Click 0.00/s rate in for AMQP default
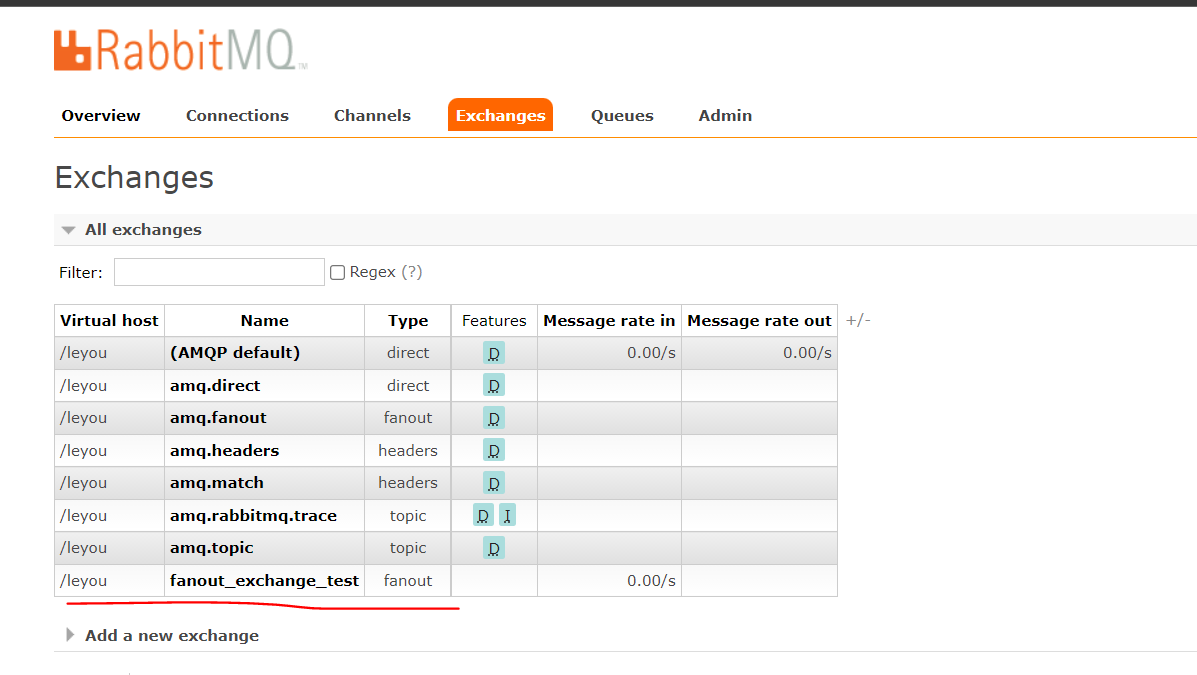The width and height of the screenshot is (1197, 675). point(651,353)
